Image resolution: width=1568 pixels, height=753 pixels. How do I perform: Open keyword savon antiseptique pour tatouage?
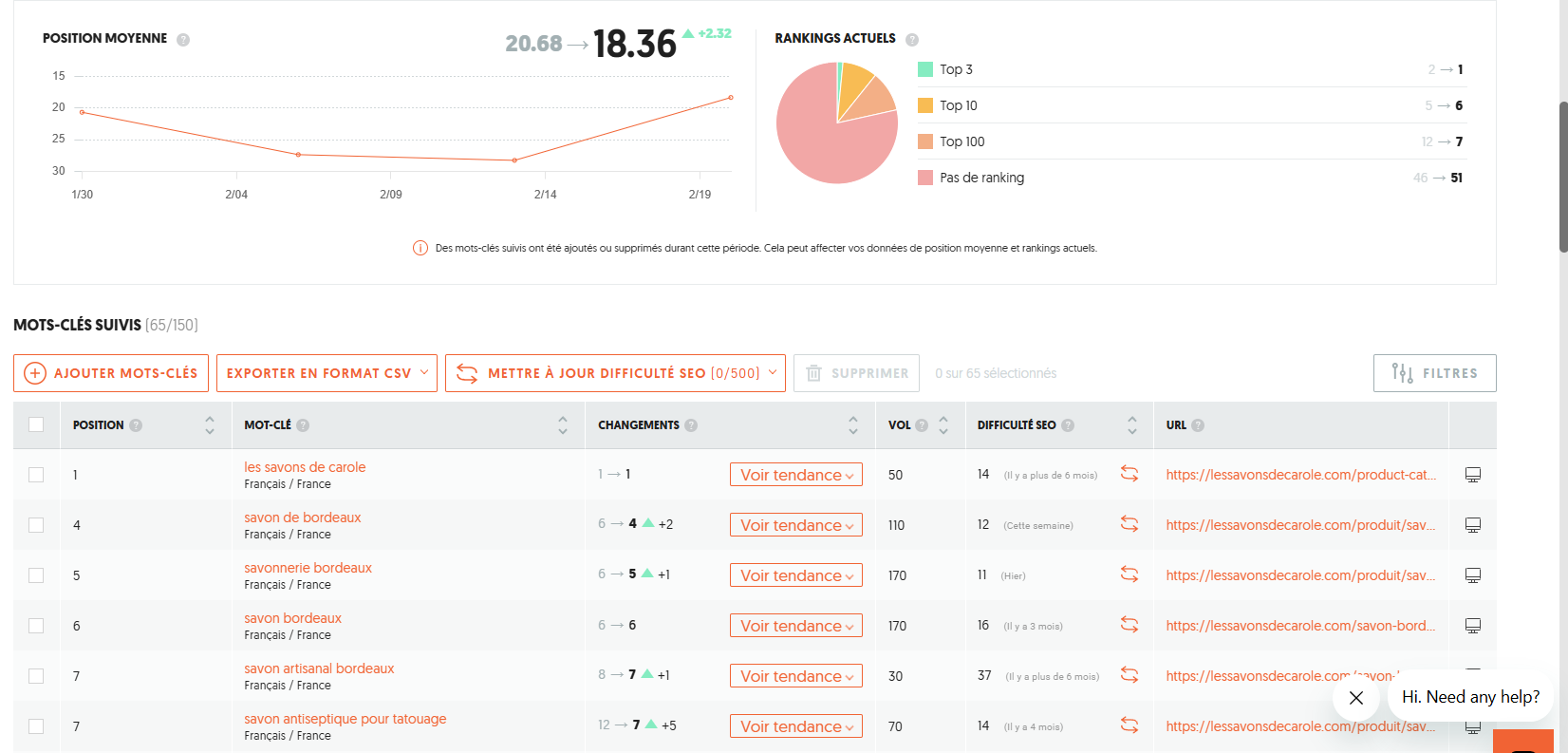[x=345, y=719]
